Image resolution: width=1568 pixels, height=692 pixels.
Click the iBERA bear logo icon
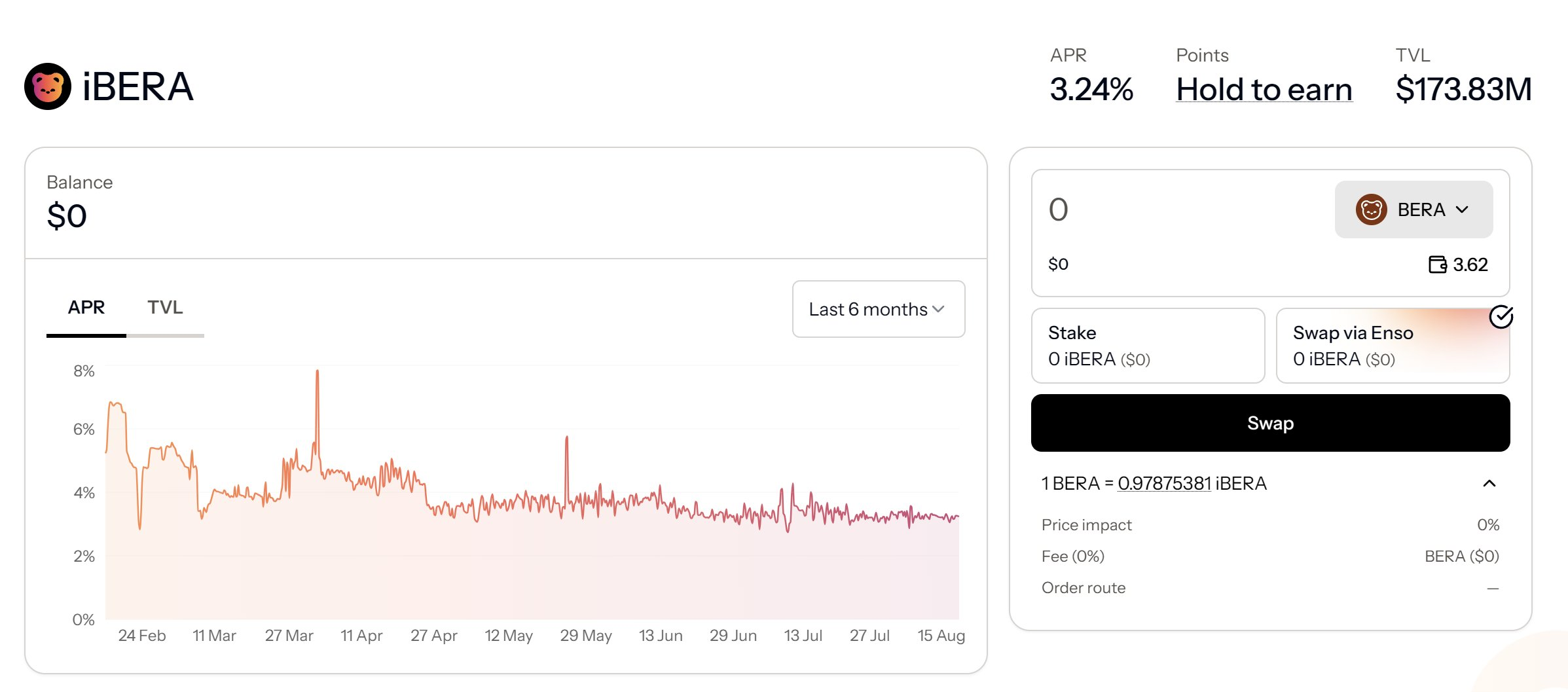47,86
